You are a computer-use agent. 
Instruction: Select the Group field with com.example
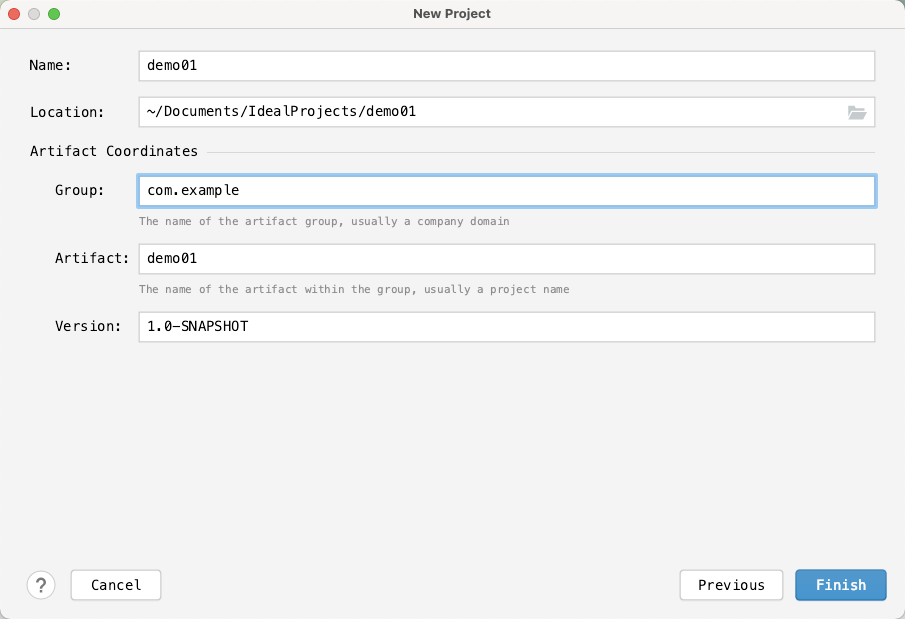pyautogui.click(x=507, y=191)
